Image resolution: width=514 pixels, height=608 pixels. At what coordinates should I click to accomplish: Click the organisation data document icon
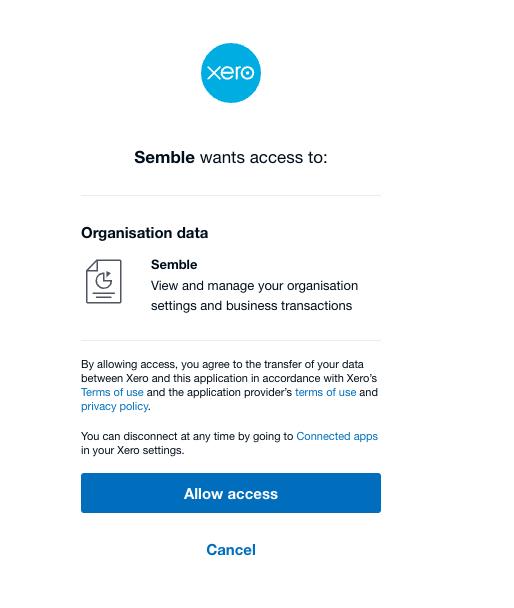coord(103,281)
